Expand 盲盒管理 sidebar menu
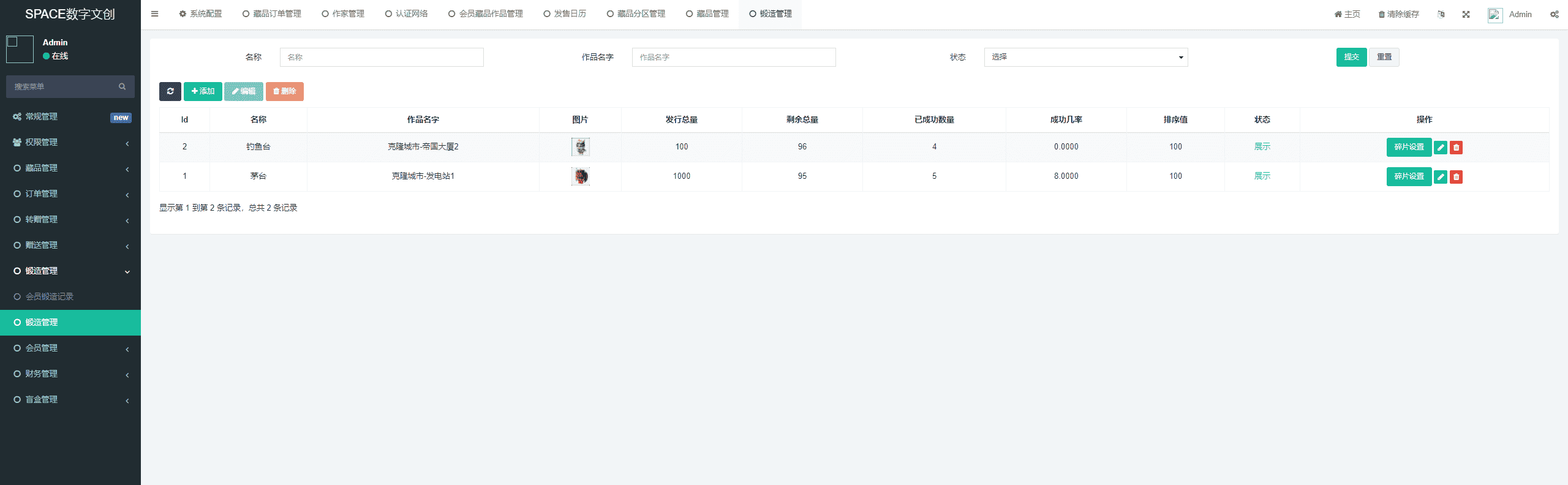The image size is (1568, 485). pyautogui.click(x=70, y=399)
